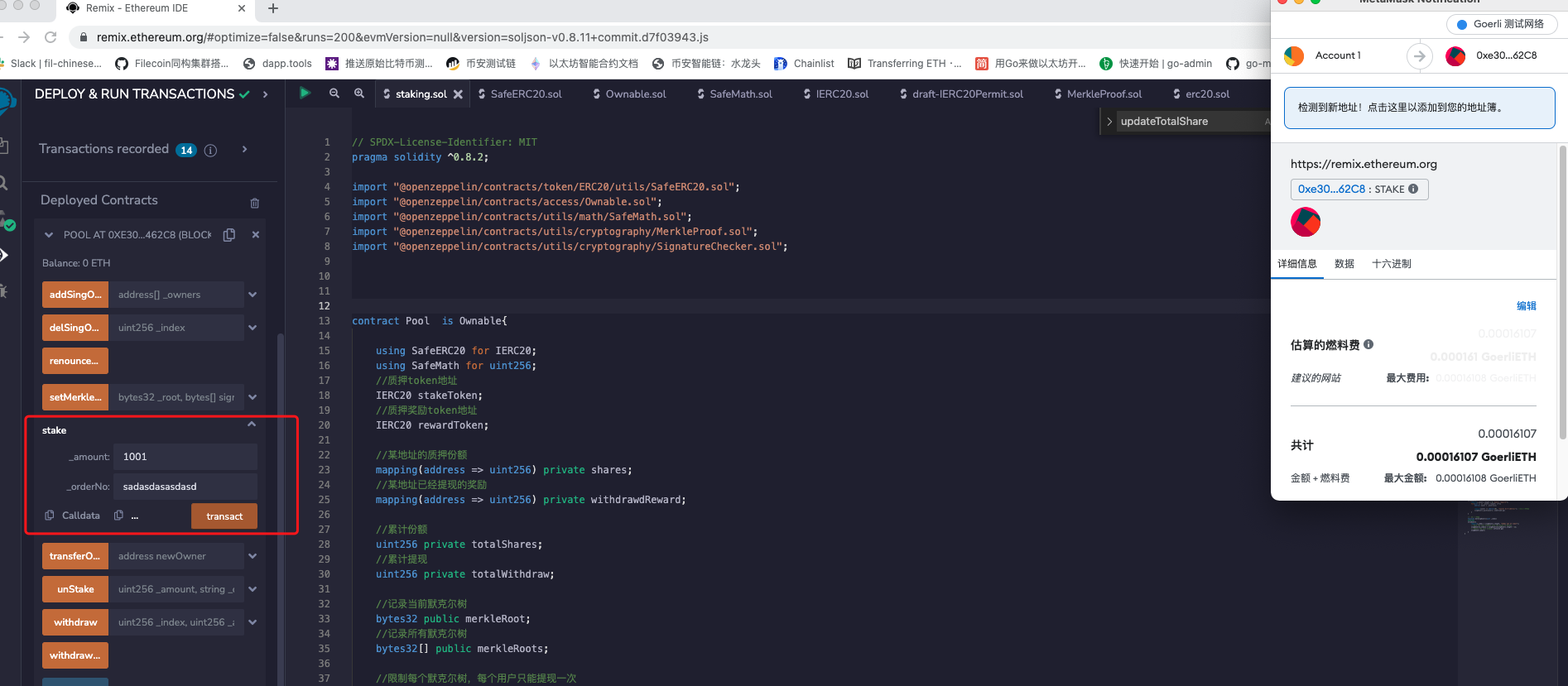Click transact button for stake
The width and height of the screenshot is (1568, 686).
(x=224, y=516)
